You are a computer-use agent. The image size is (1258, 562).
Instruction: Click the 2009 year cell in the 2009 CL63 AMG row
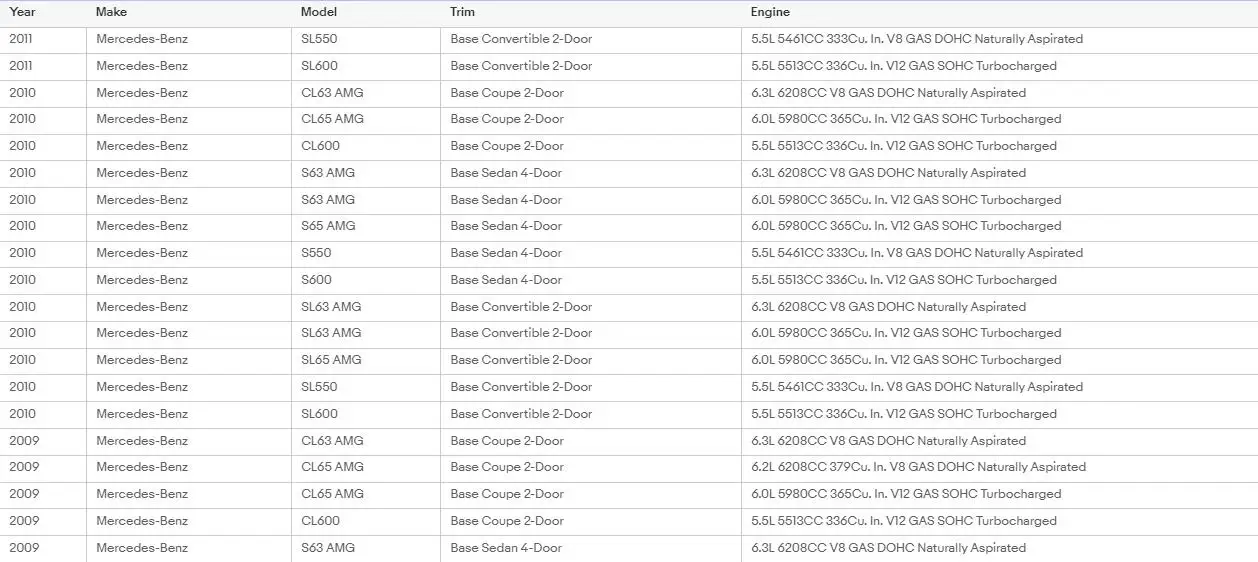click(43, 442)
